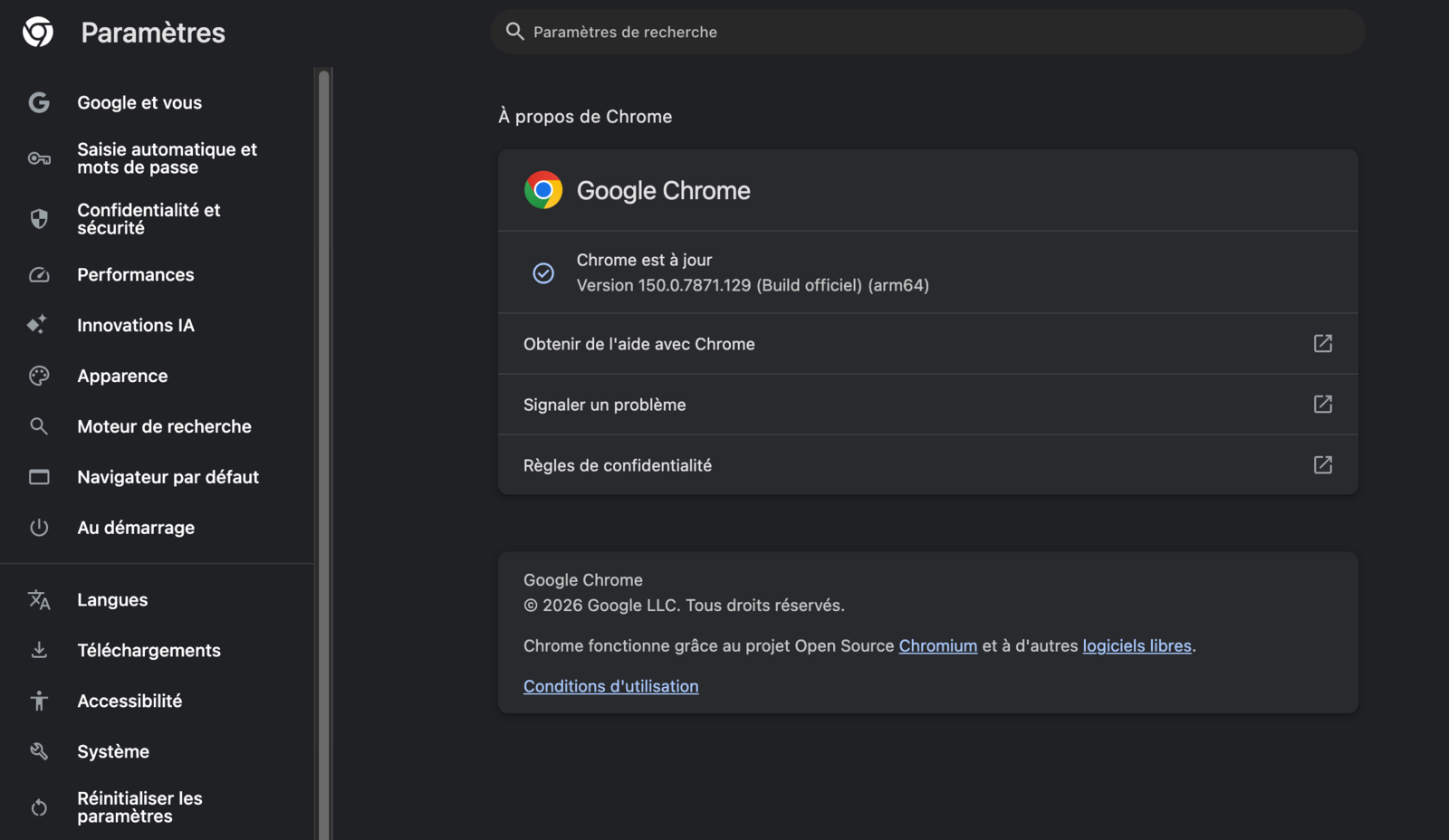Click the power icon for Au démarrage

coord(39,527)
